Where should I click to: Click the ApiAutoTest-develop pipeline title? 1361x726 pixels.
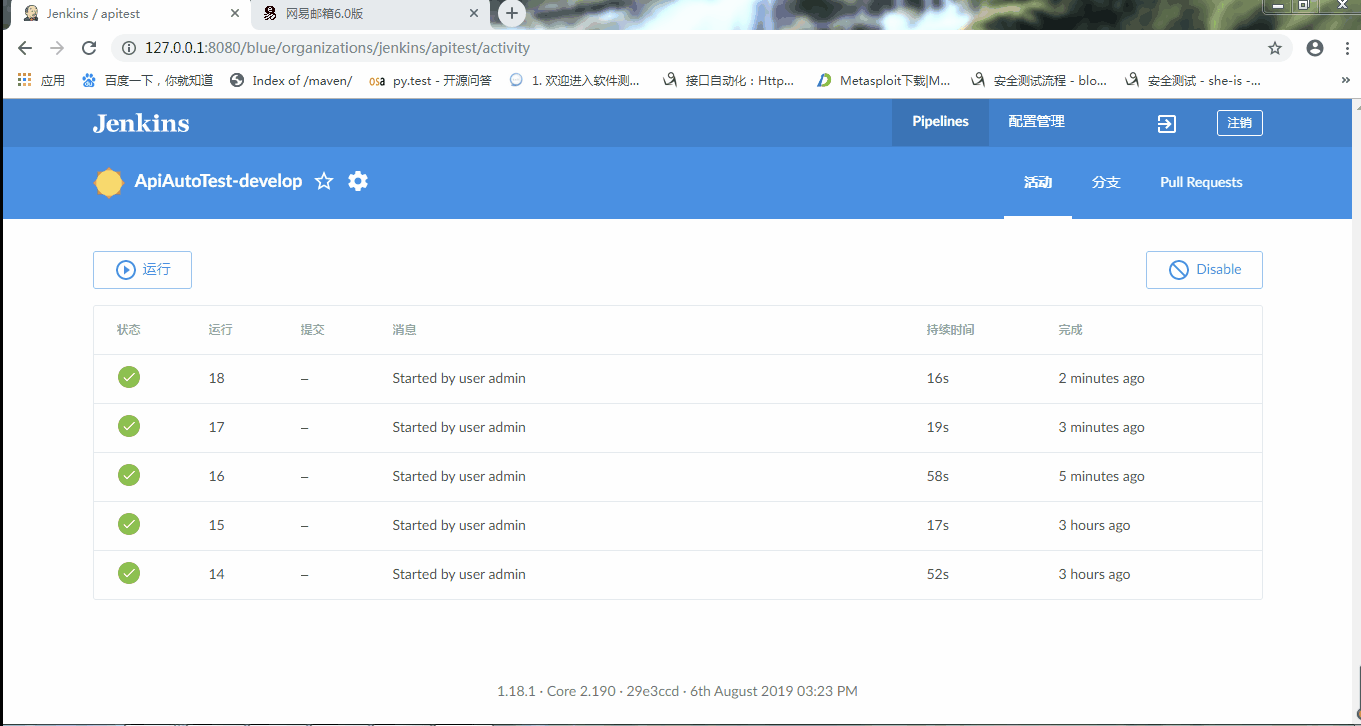tap(218, 181)
